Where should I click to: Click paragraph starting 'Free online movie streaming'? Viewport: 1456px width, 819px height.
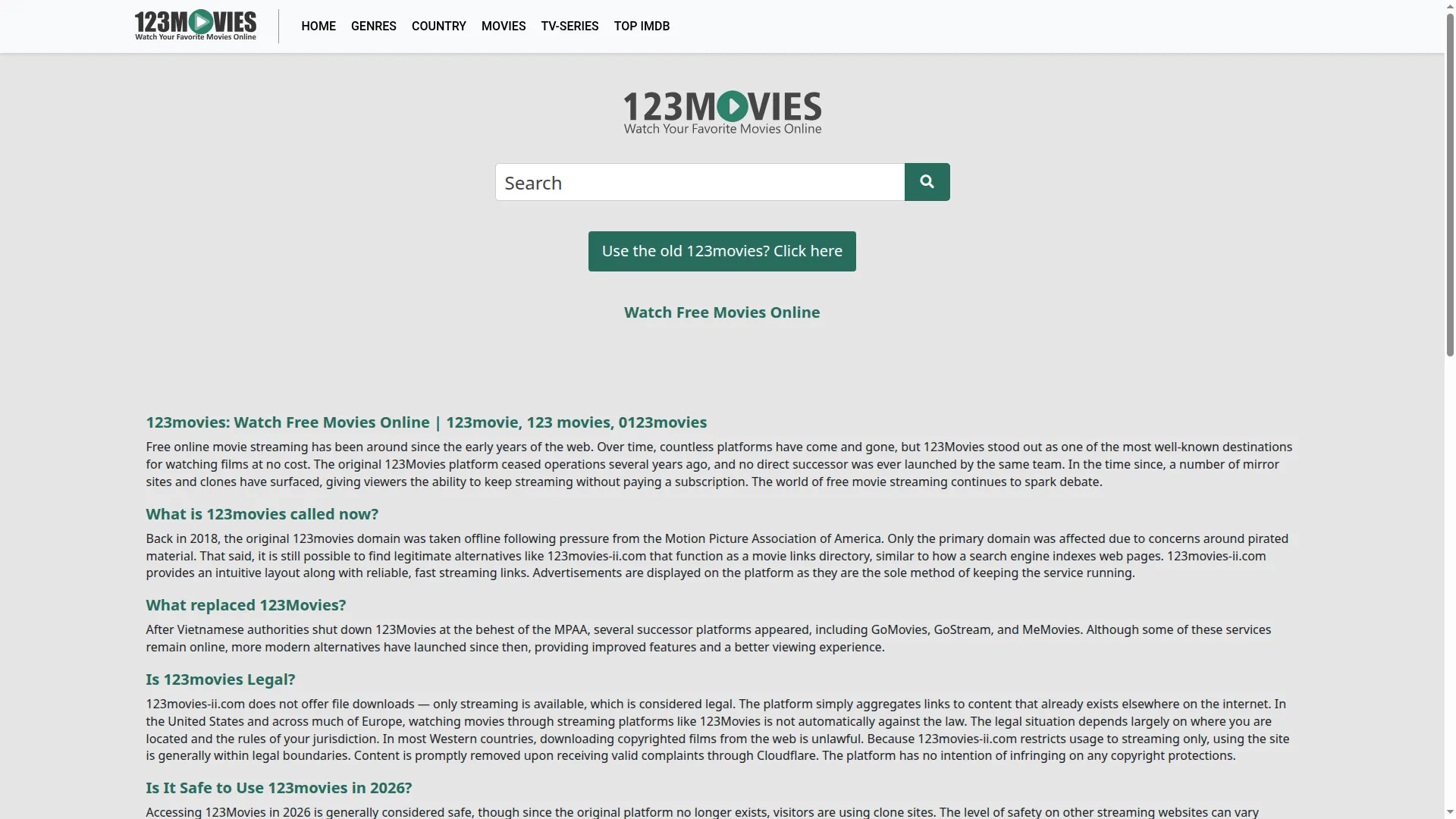pyautogui.click(x=719, y=464)
